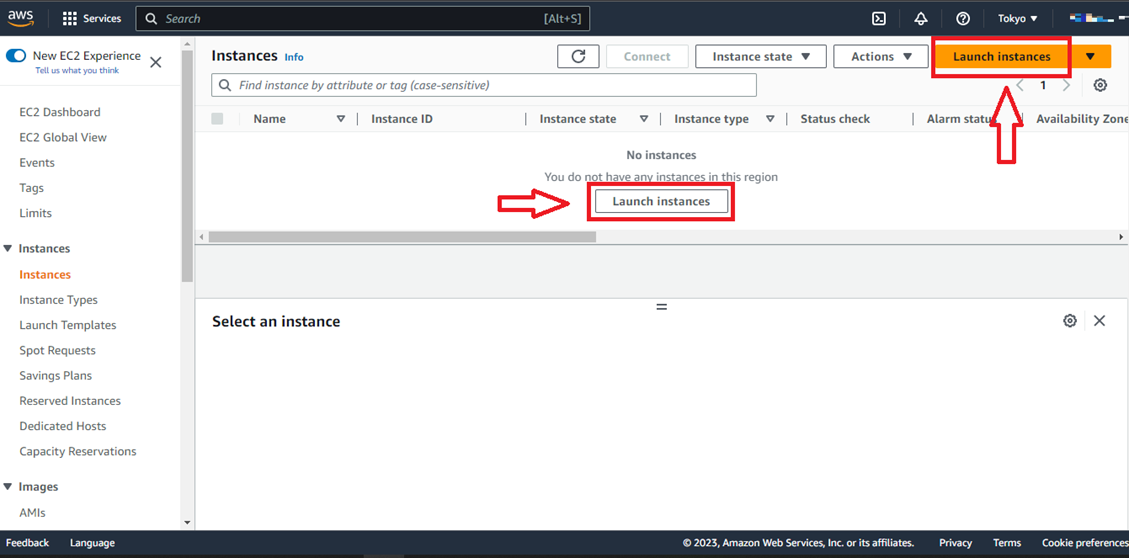Open EC2 Dashboard in the sidebar

tap(60, 112)
